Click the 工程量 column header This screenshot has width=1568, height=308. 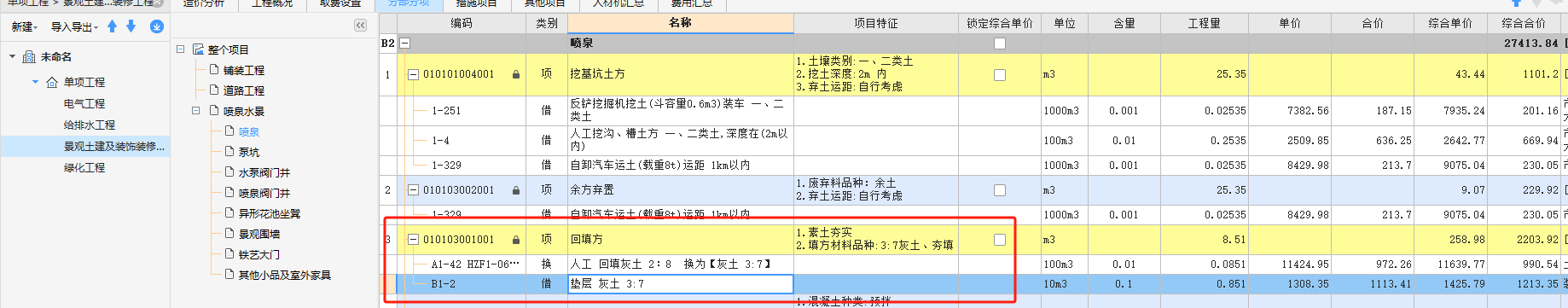click(x=1205, y=23)
